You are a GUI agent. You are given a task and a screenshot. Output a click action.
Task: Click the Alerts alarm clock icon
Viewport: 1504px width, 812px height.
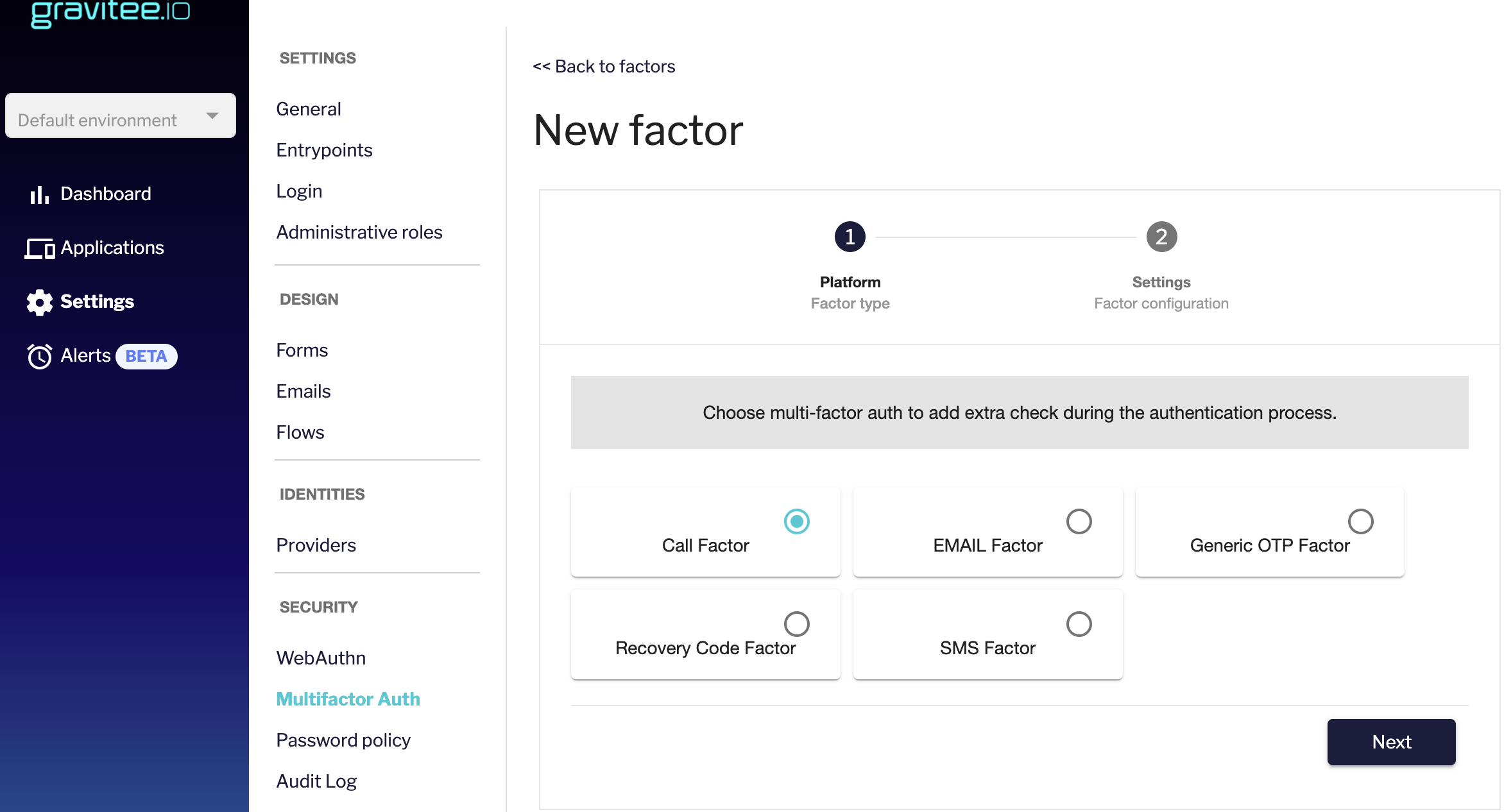click(x=40, y=356)
